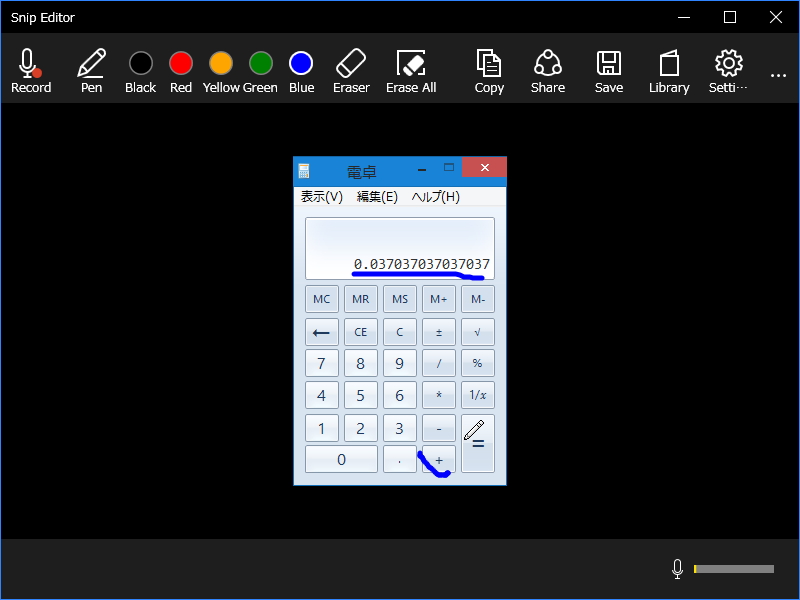Click digit 5 on the calculator

click(361, 395)
